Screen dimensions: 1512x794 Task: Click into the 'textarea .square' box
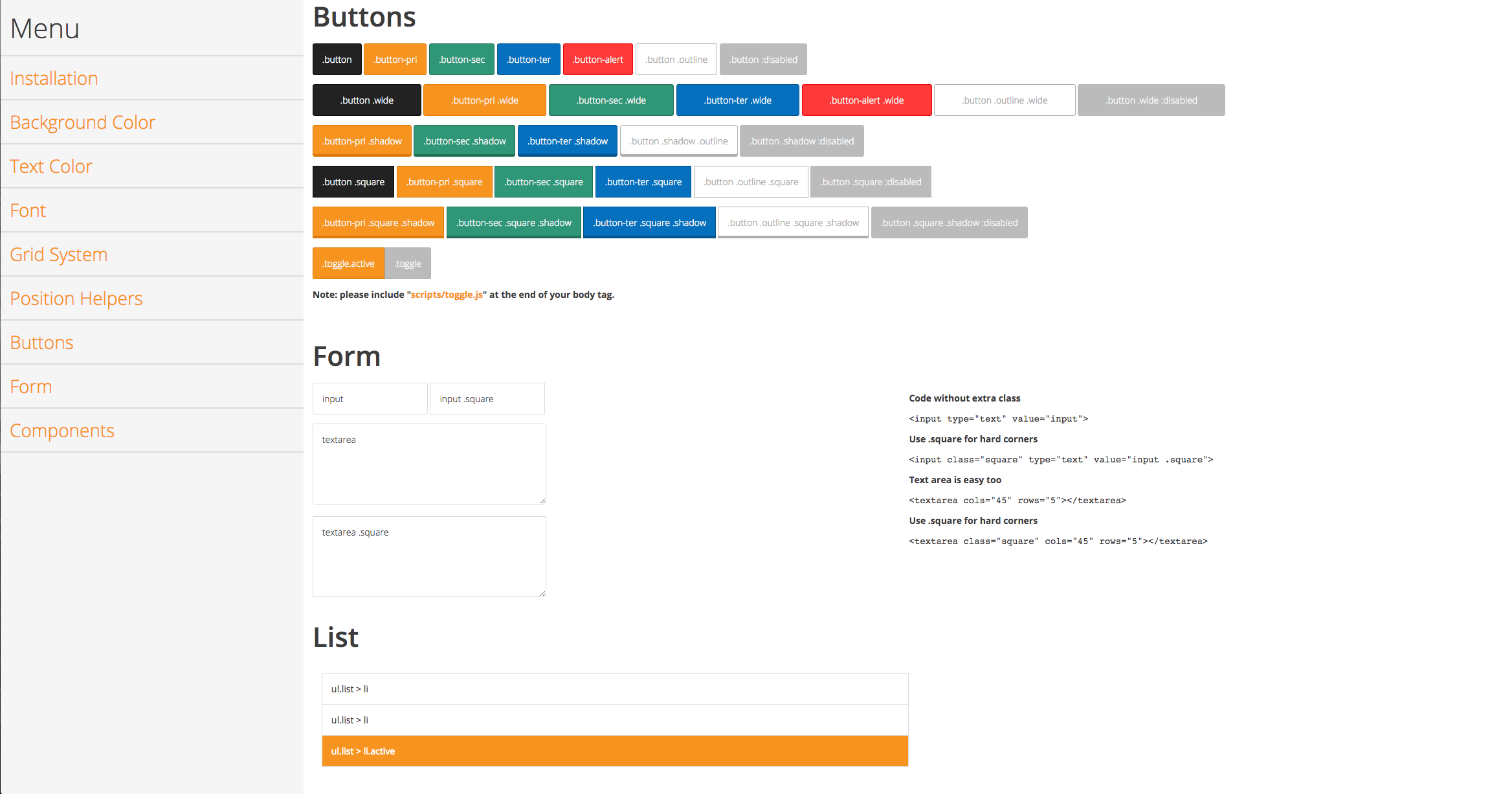point(429,557)
